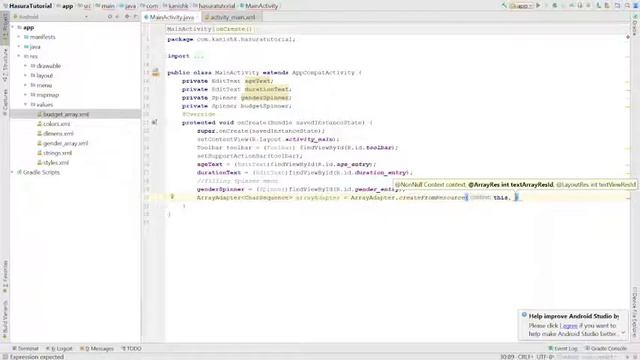Open the Captures side tool tab

tap(5, 102)
